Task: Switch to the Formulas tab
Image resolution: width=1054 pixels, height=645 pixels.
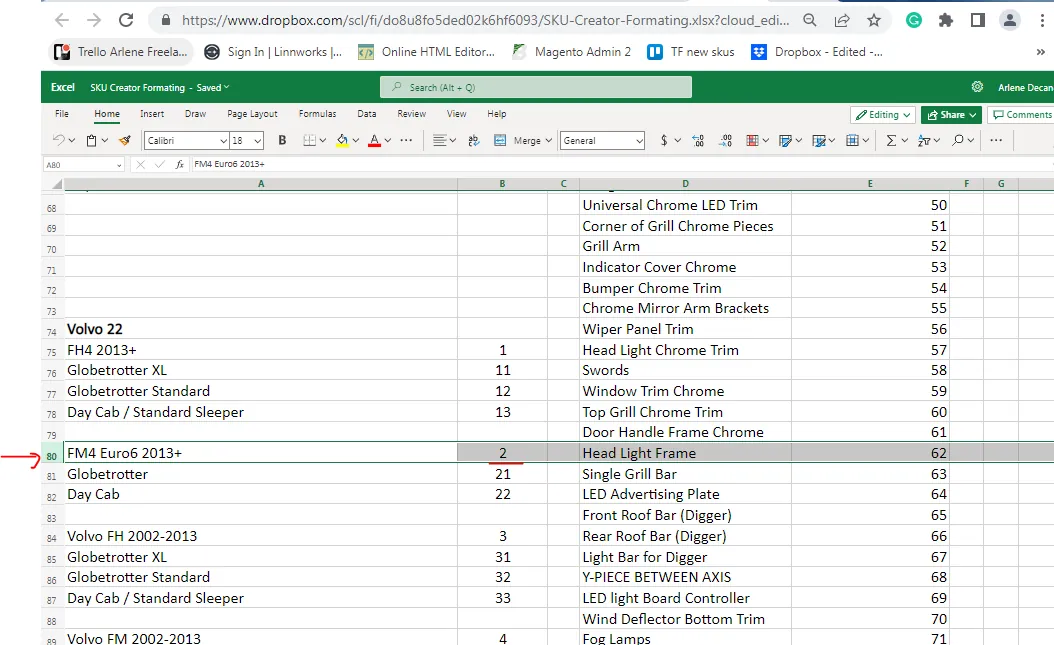Action: 317,114
